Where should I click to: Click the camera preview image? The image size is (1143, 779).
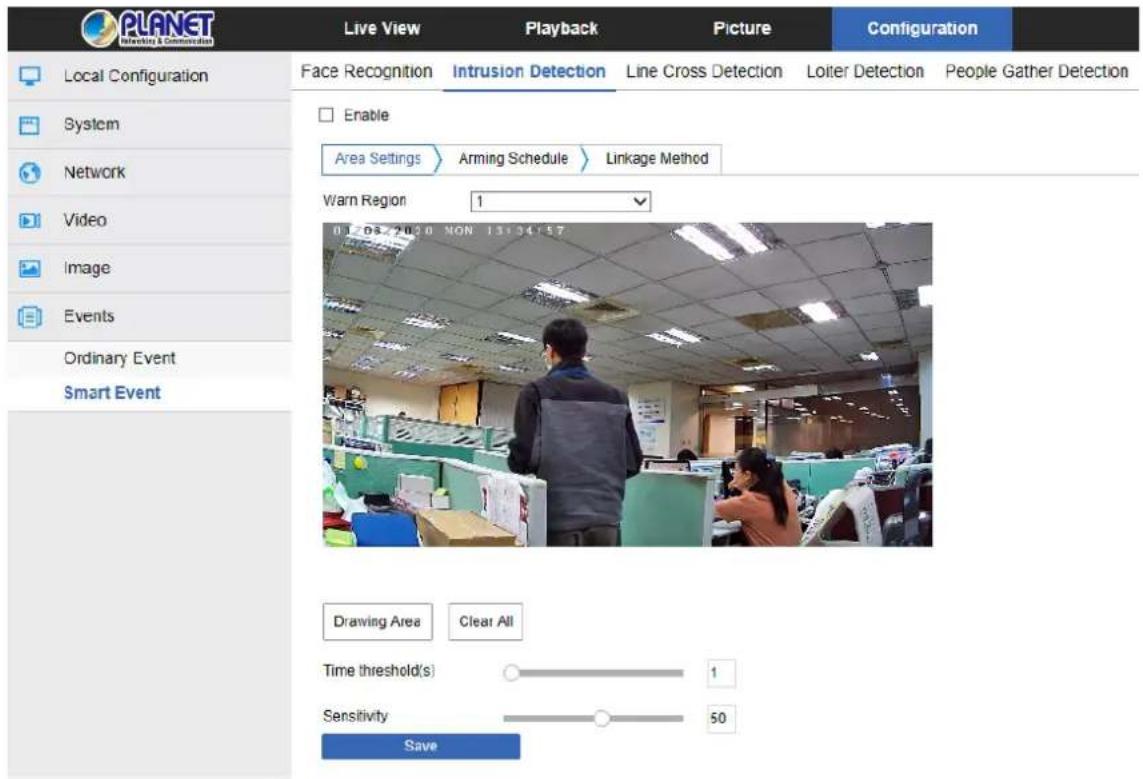pos(628,385)
